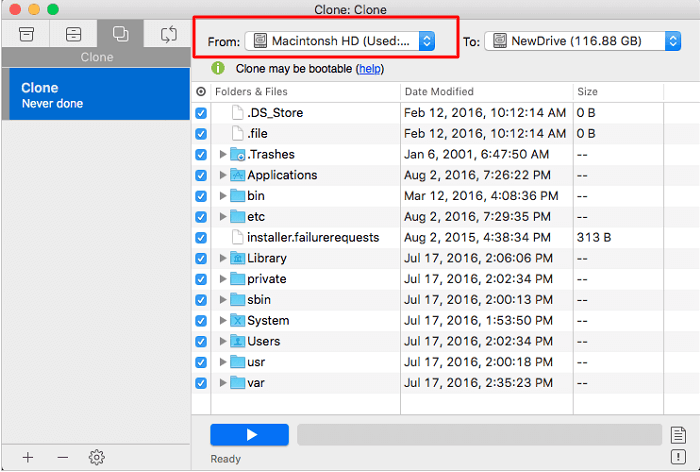Expand the Applications folder
Image resolution: width=700 pixels, height=472 pixels.
pos(223,175)
